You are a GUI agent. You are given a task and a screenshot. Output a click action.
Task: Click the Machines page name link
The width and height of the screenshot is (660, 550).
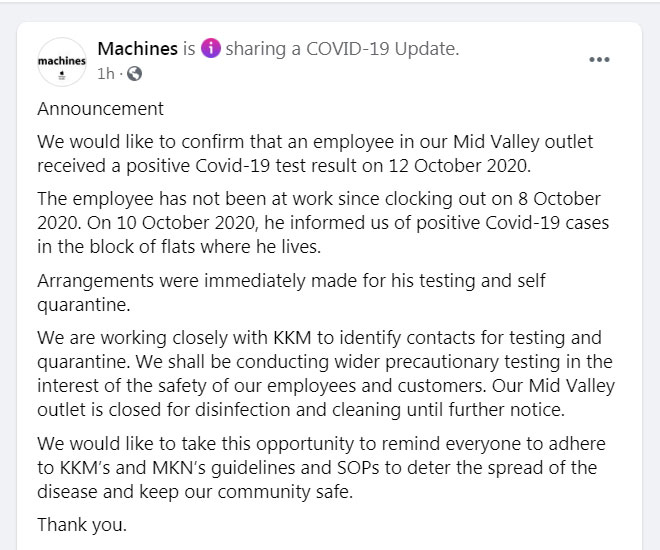[138, 49]
